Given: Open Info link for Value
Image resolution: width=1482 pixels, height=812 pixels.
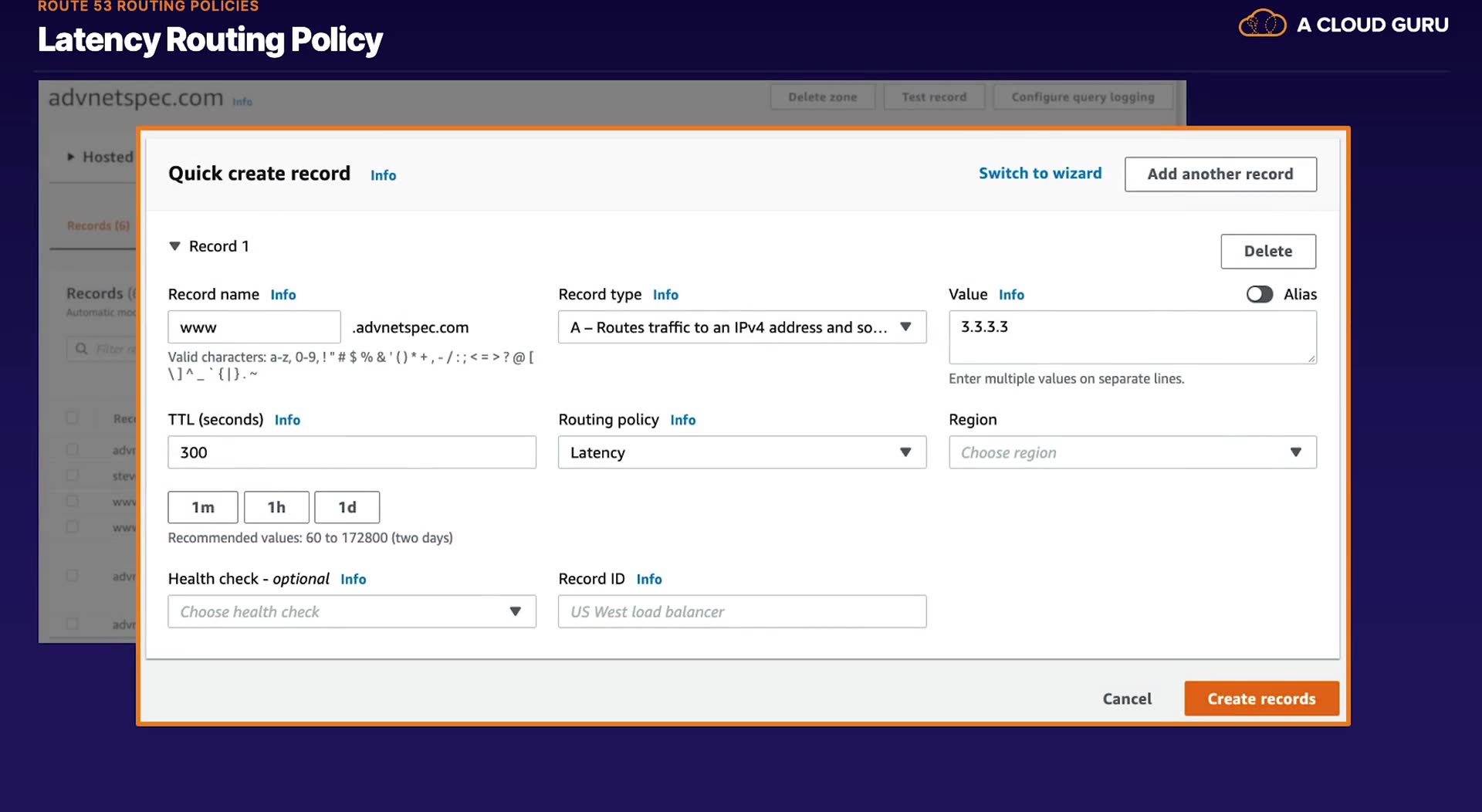Looking at the screenshot, I should (x=1011, y=295).
